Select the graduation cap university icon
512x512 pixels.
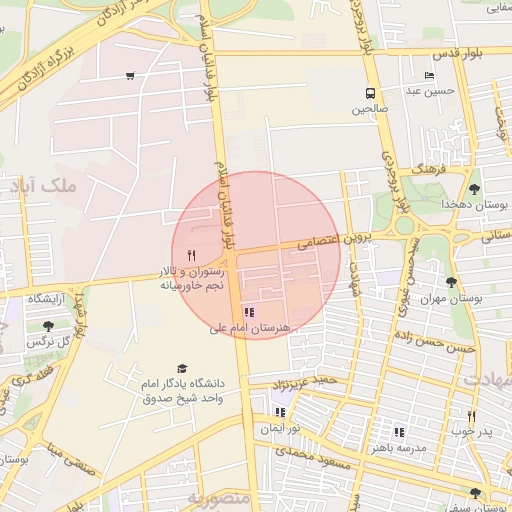tap(182, 368)
